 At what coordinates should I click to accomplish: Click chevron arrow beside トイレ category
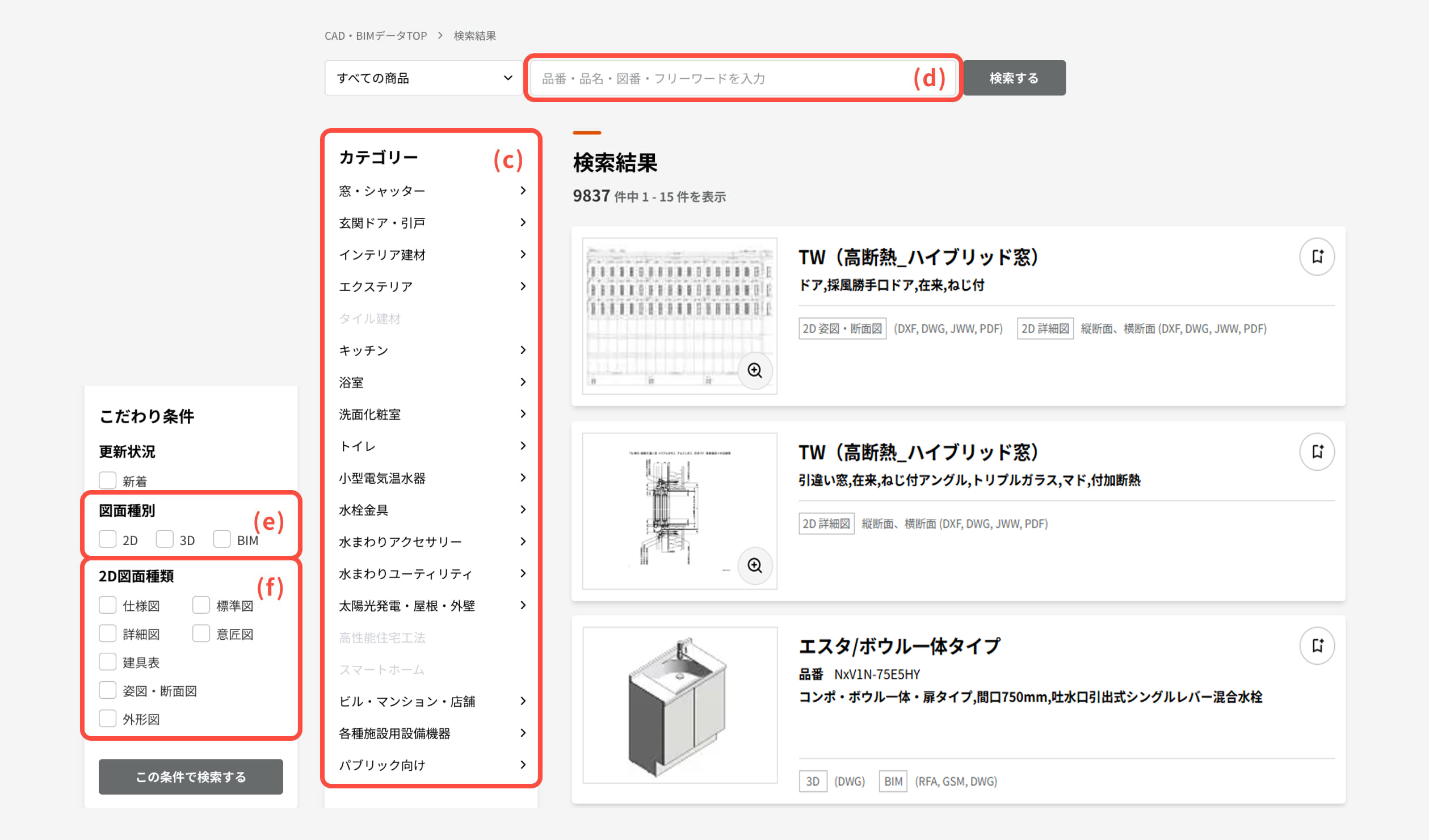(523, 446)
